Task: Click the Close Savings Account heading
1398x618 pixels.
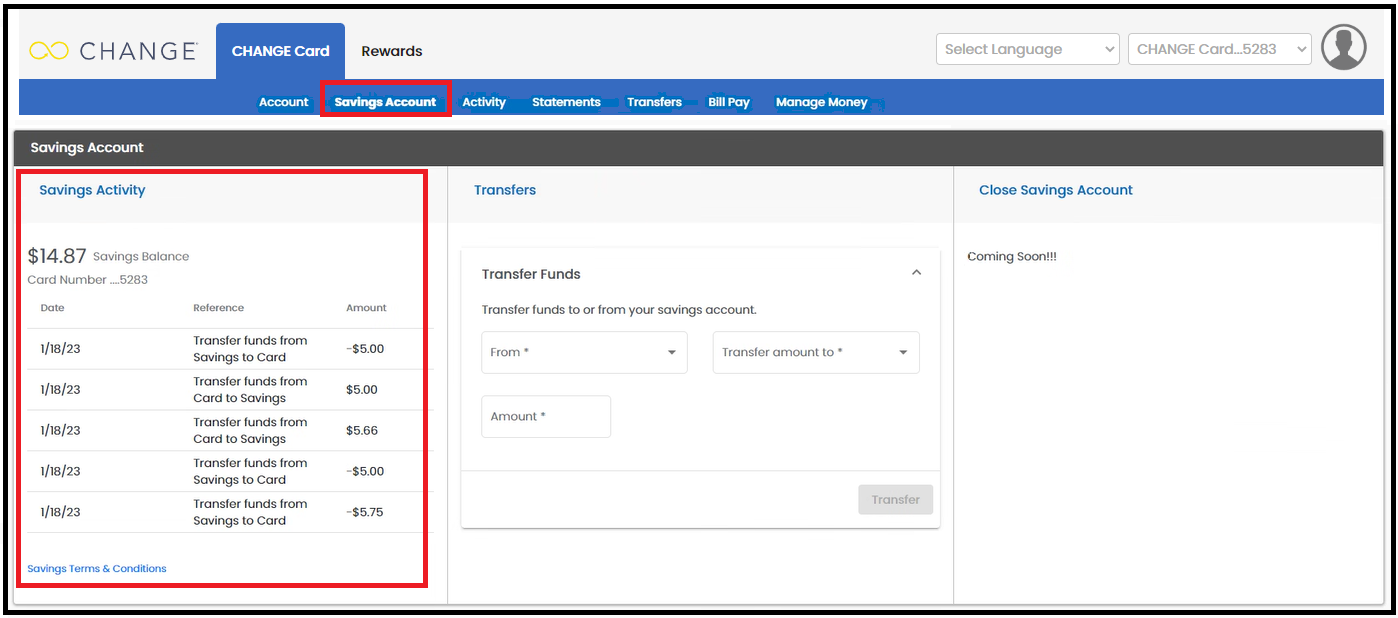Action: point(1056,190)
